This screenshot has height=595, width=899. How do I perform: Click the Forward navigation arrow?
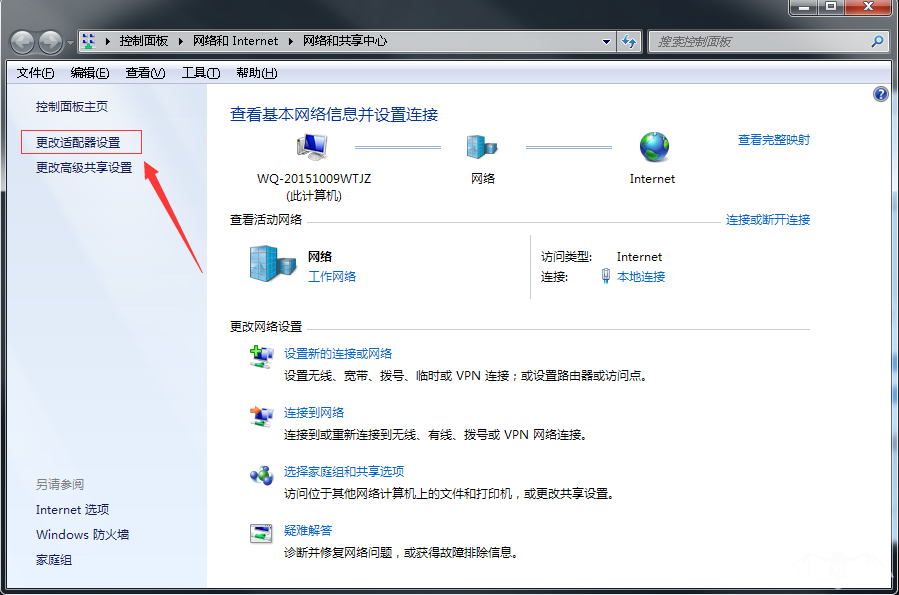(51, 42)
